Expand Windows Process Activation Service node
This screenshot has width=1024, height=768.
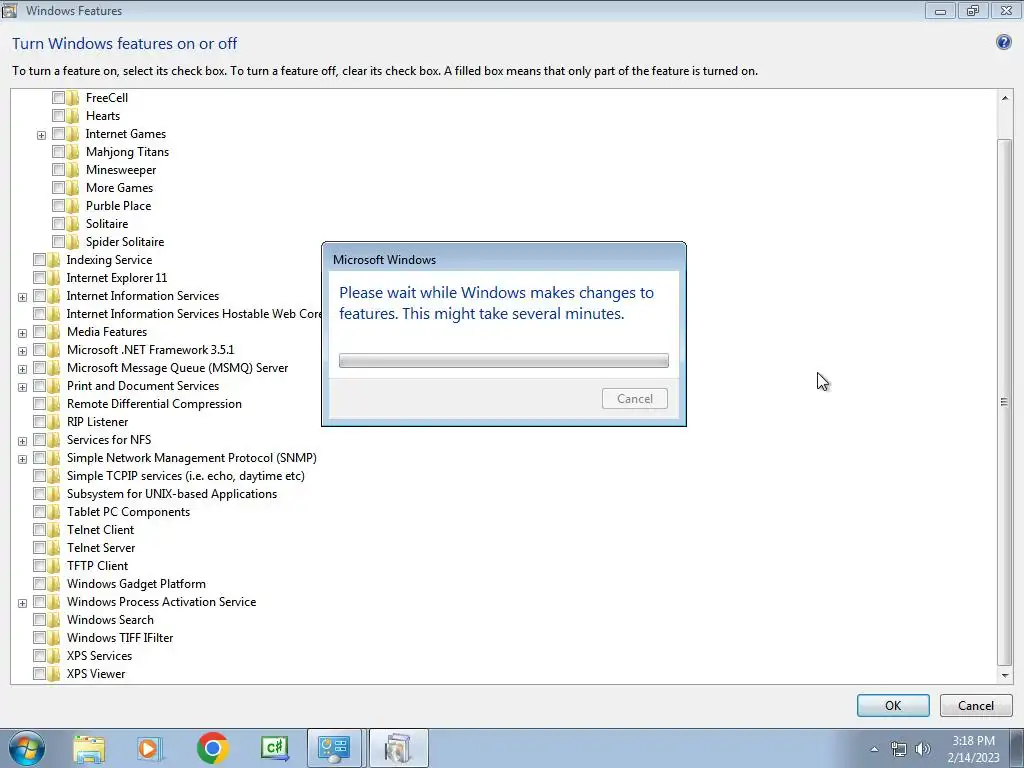(22, 603)
